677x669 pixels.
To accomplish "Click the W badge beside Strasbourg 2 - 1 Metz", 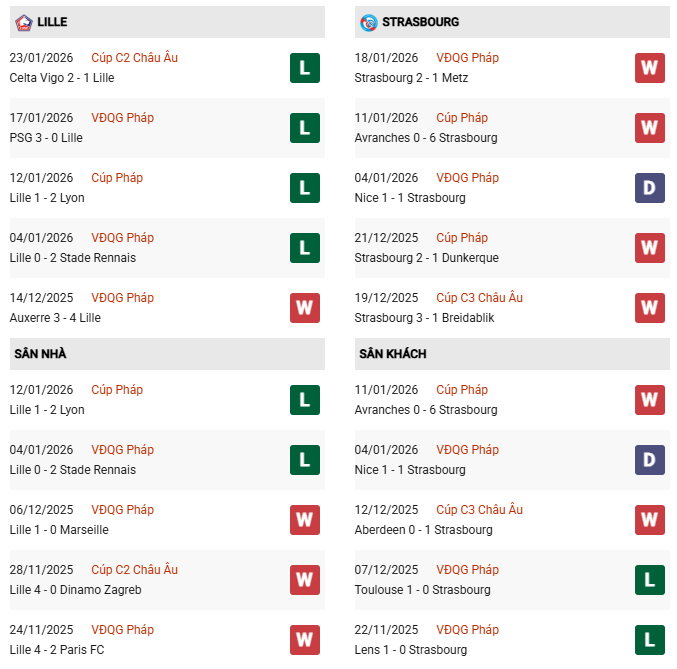I will (x=650, y=68).
